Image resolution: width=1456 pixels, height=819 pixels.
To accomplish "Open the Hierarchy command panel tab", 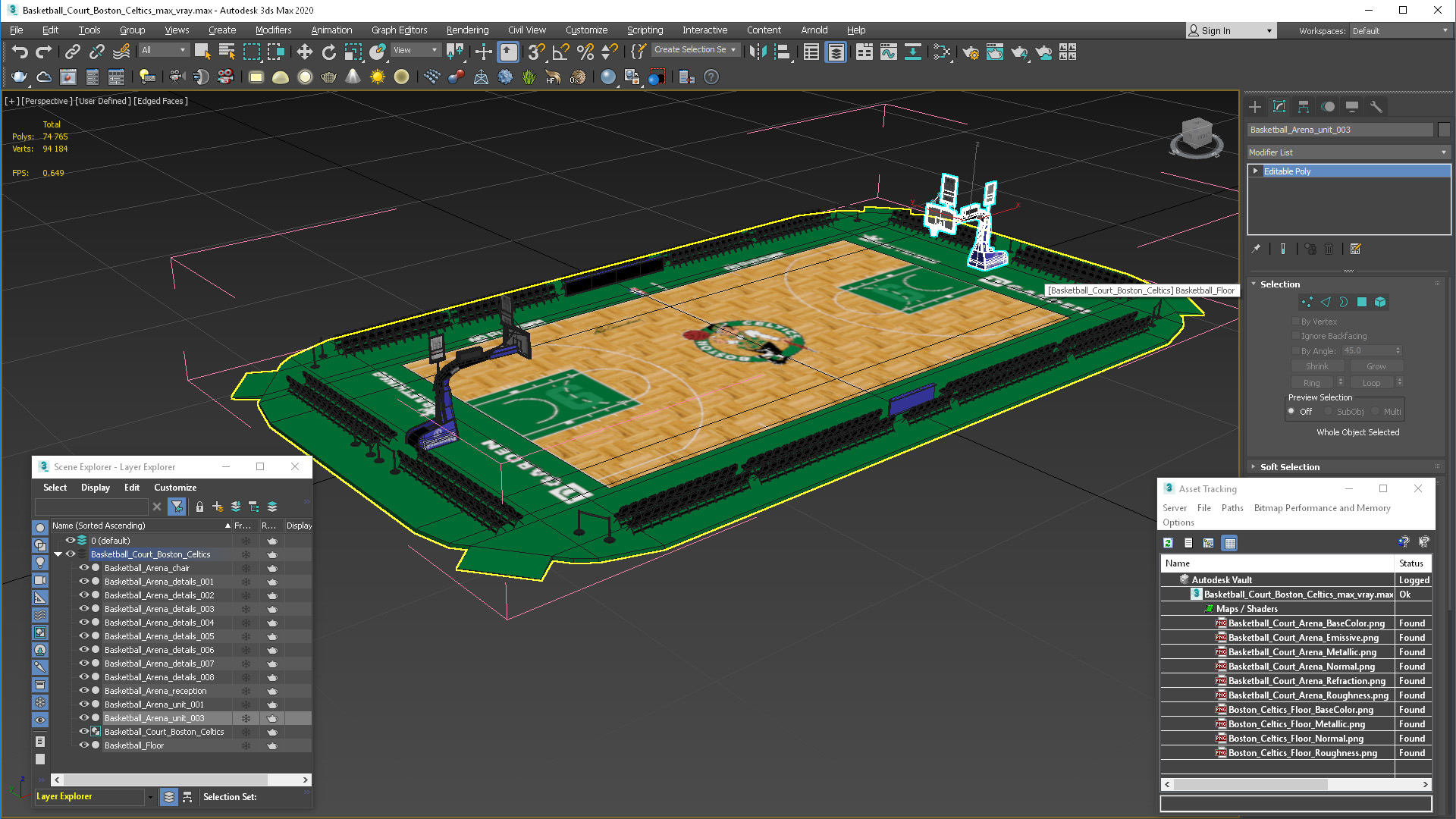I will [1304, 107].
